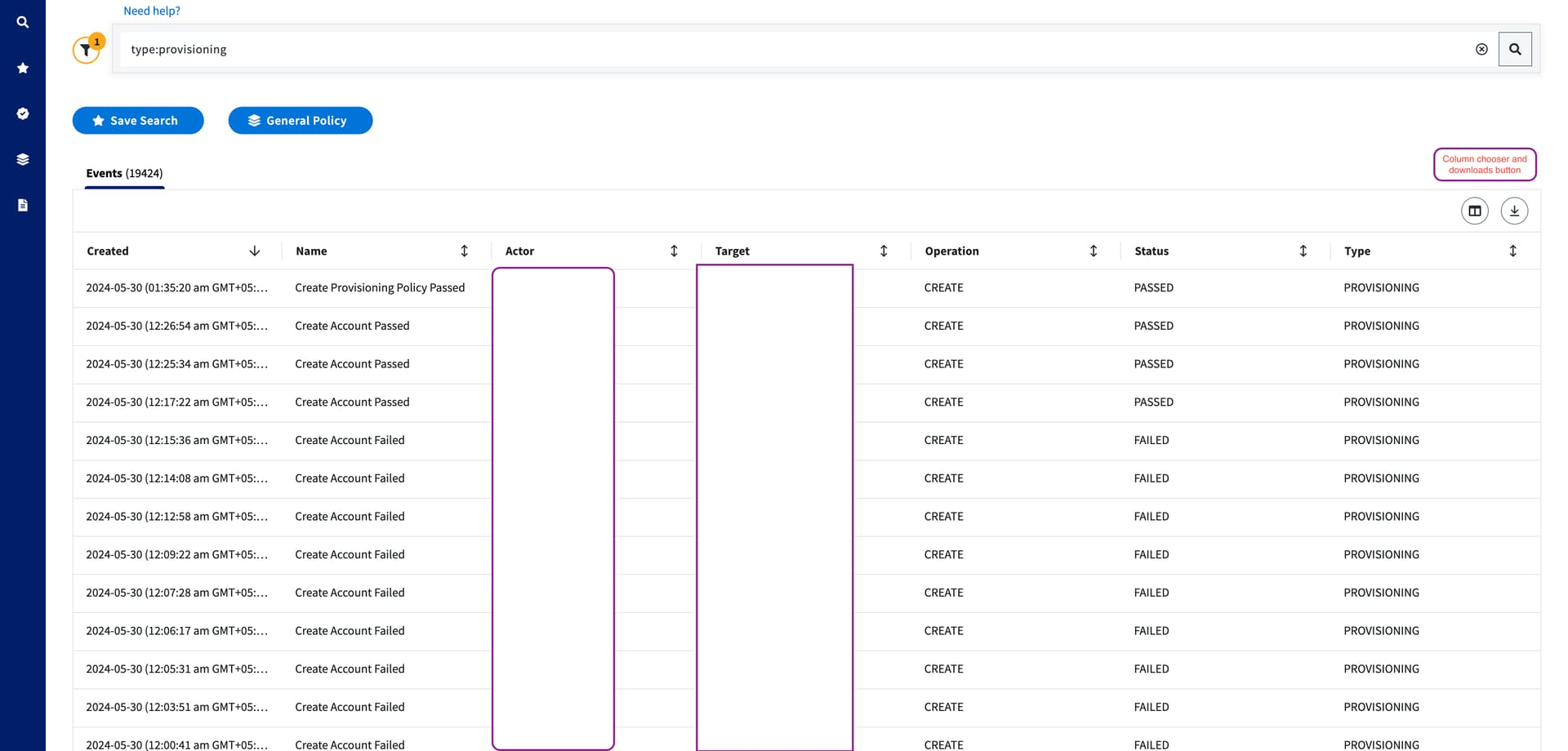The height and width of the screenshot is (751, 1568).
Task: Open the layers stack sidebar icon
Action: 23,159
